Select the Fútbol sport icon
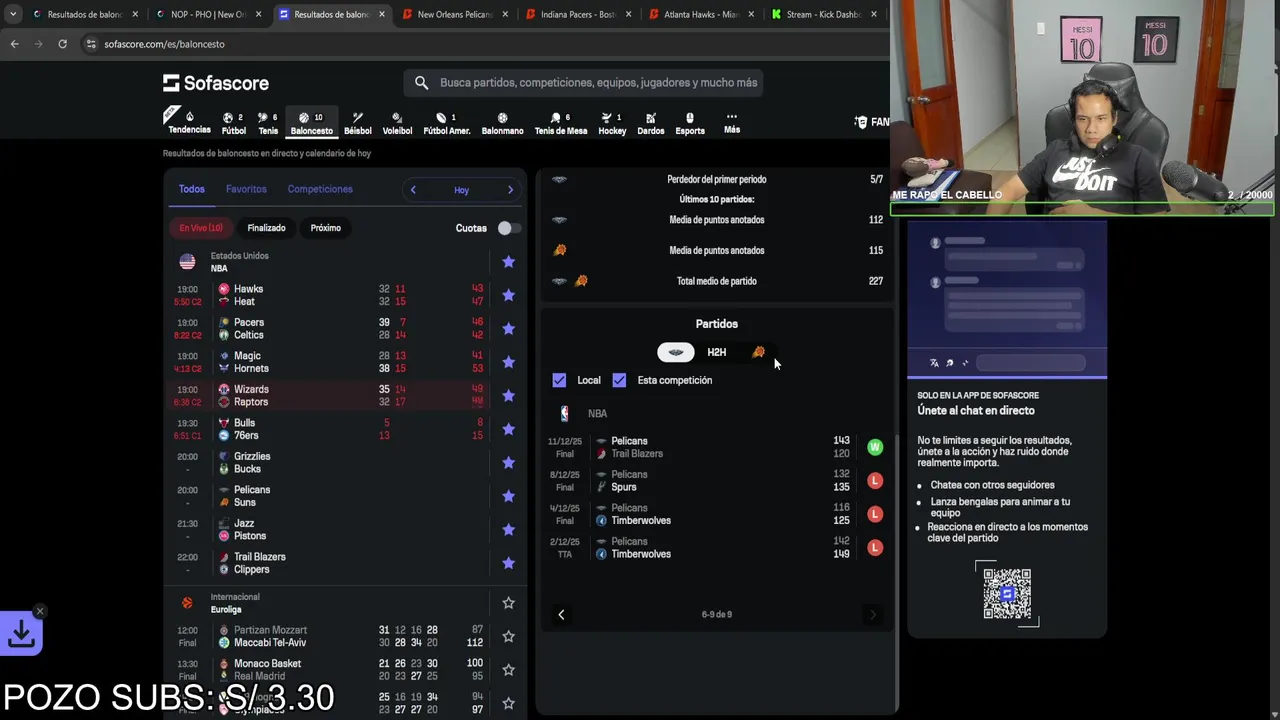The height and width of the screenshot is (720, 1280). click(x=233, y=123)
